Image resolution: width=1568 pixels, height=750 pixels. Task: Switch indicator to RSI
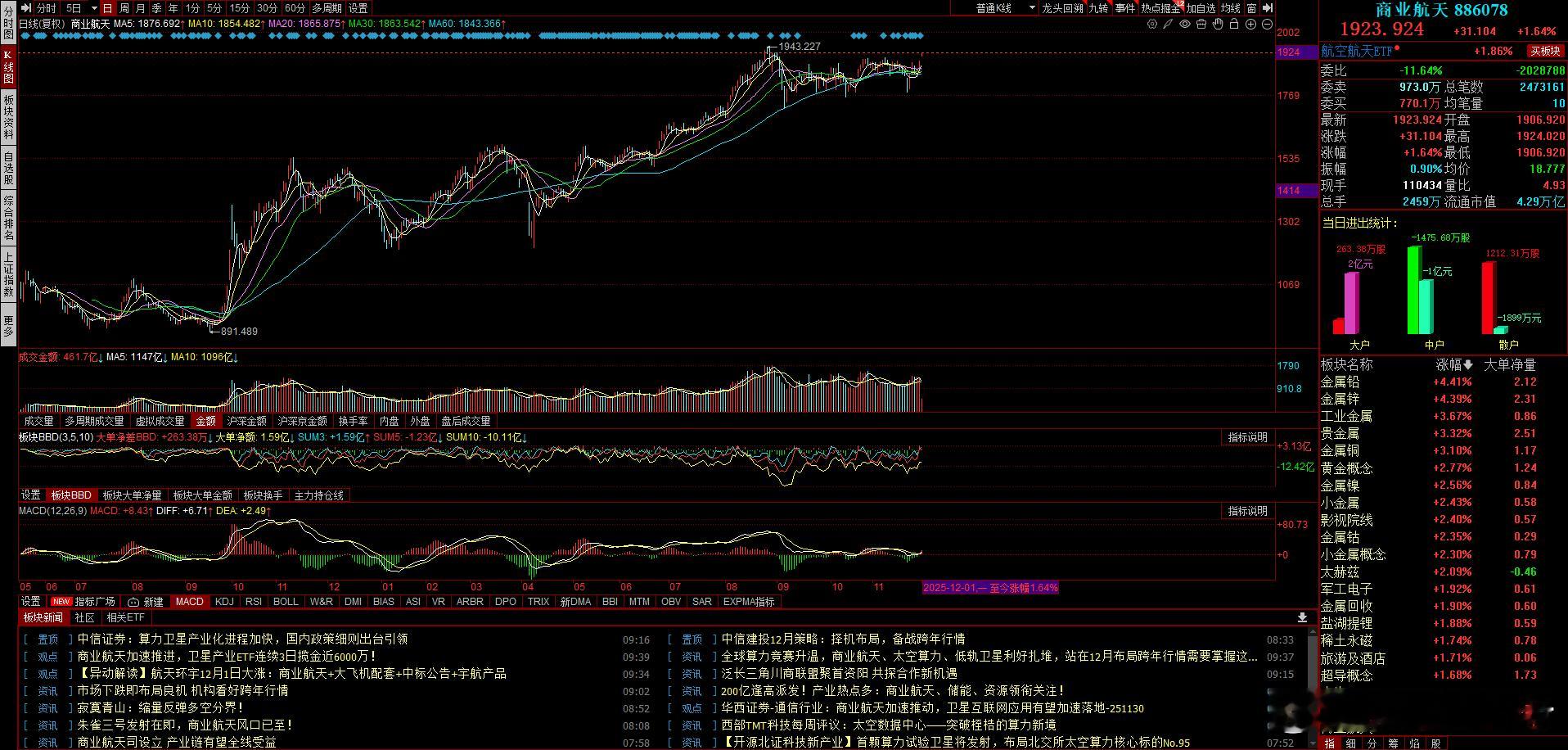tap(254, 602)
